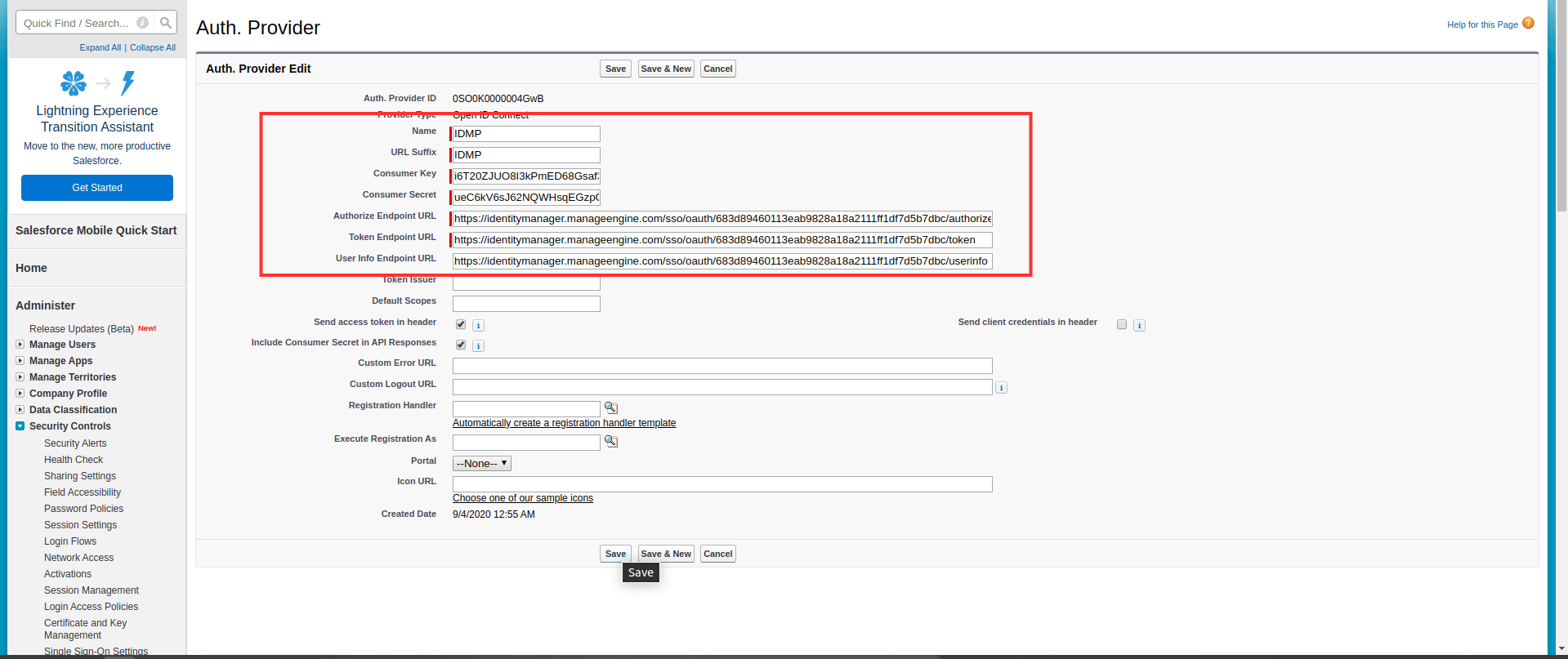Enable Send client credentials in header checkbox

1122,324
